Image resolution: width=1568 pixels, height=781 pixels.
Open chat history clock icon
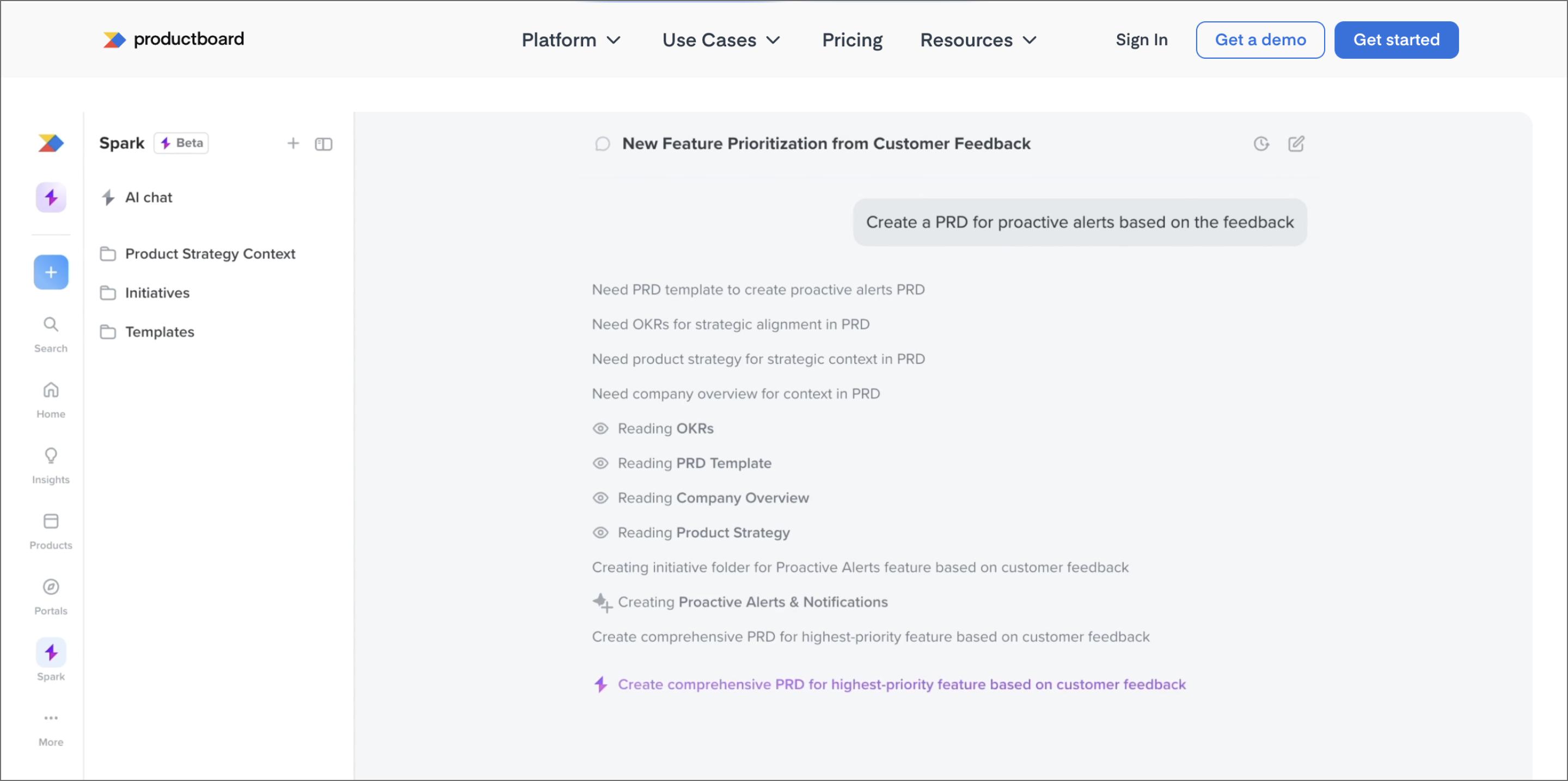(x=1261, y=144)
